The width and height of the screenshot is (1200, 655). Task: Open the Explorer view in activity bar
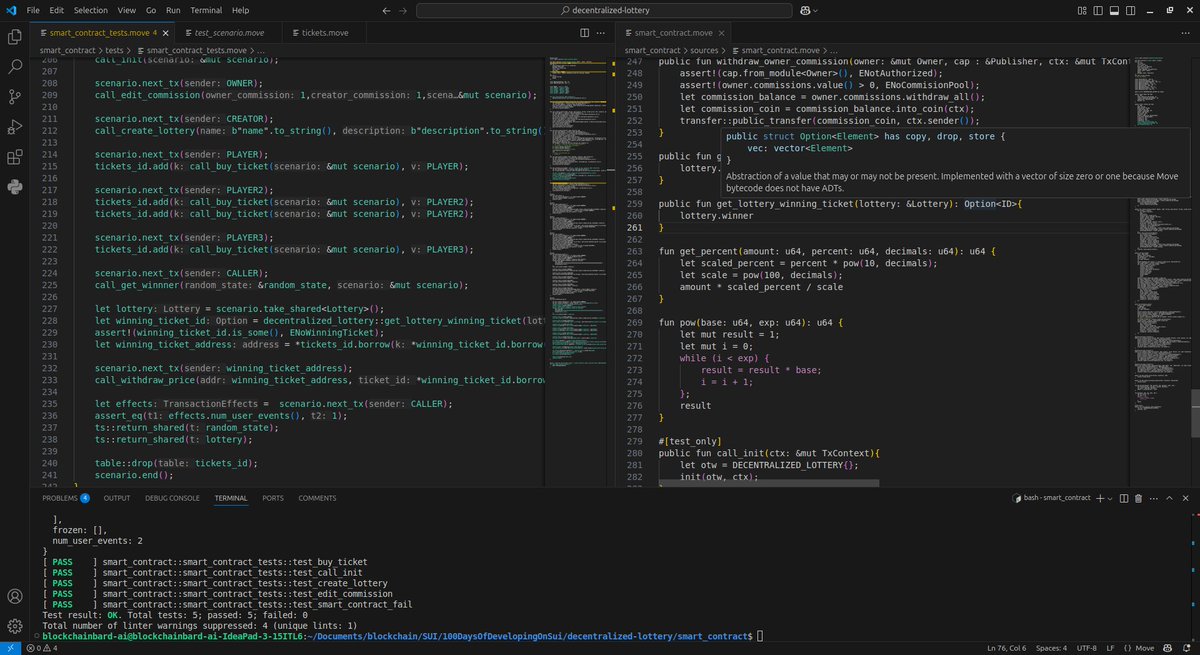pyautogui.click(x=15, y=38)
